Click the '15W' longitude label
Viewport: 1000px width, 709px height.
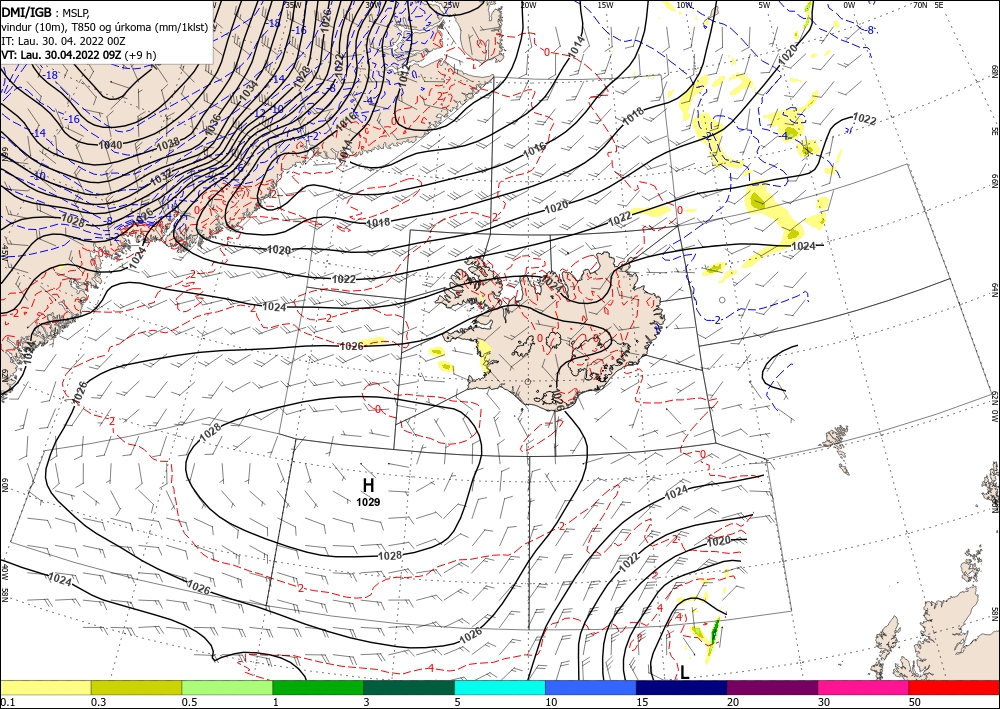click(605, 5)
